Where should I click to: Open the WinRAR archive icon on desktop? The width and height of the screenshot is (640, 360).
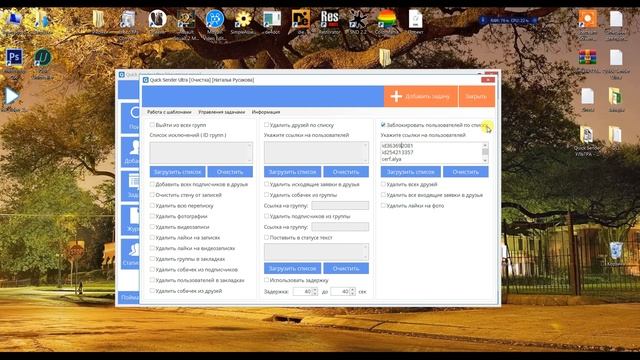tap(587, 58)
